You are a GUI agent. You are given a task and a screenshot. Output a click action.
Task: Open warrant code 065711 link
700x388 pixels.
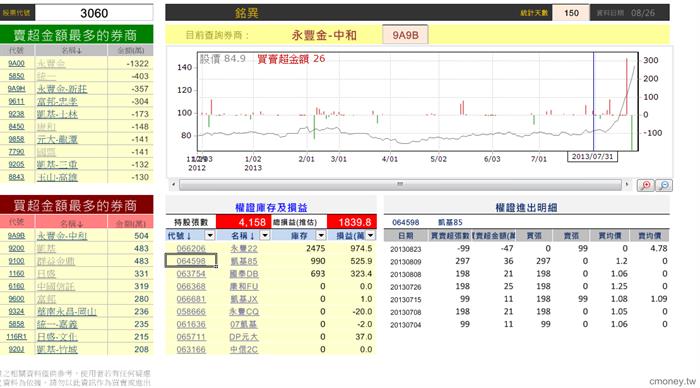tap(191, 337)
